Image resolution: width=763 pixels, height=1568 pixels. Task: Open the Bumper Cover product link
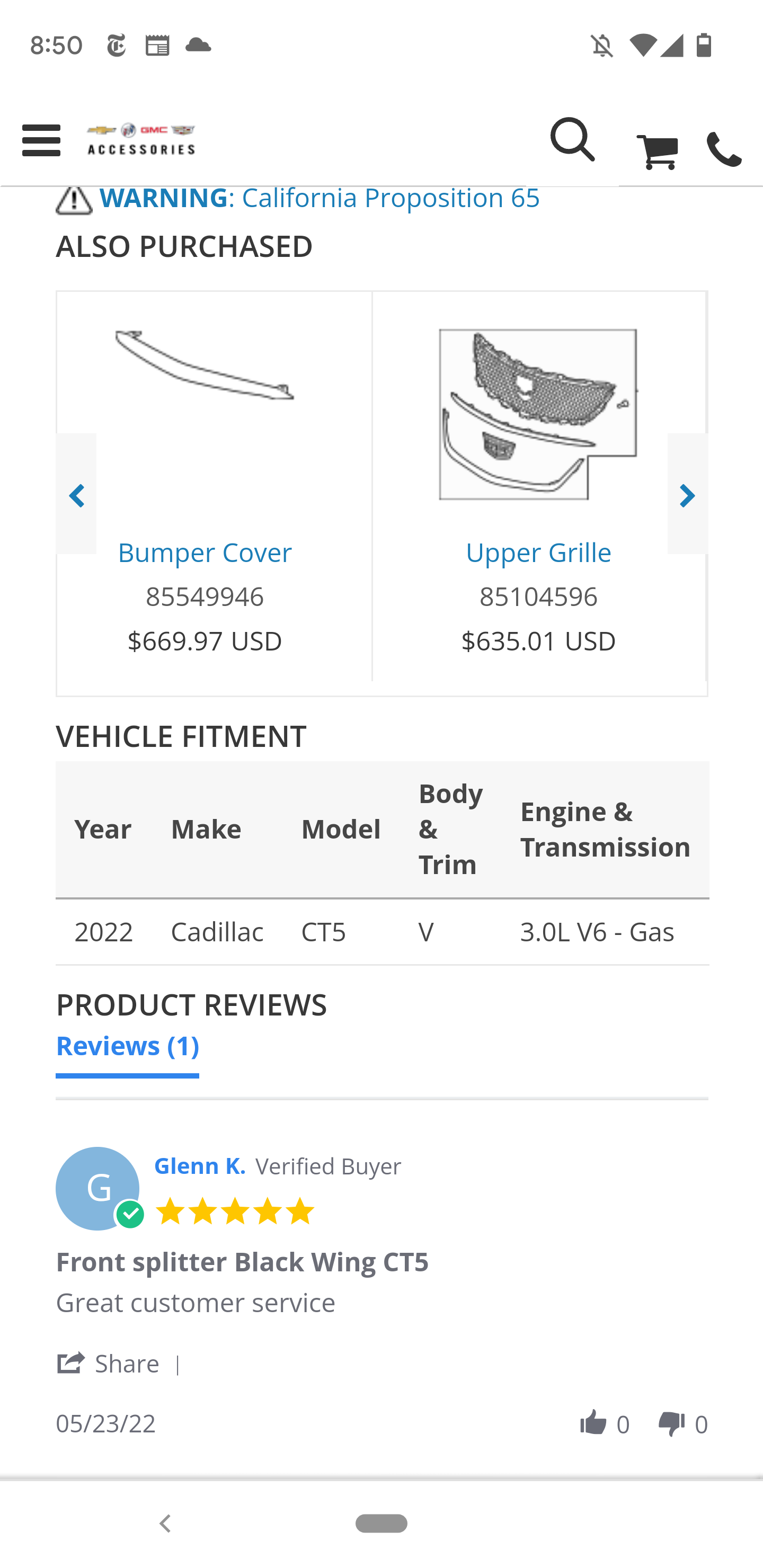(205, 552)
